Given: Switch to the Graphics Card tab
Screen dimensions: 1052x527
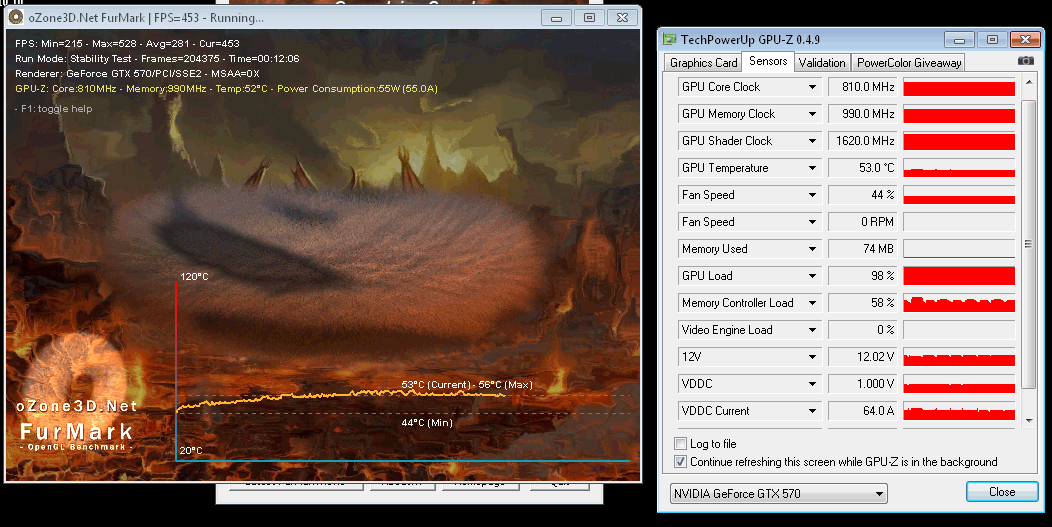Looking at the screenshot, I should (x=703, y=62).
